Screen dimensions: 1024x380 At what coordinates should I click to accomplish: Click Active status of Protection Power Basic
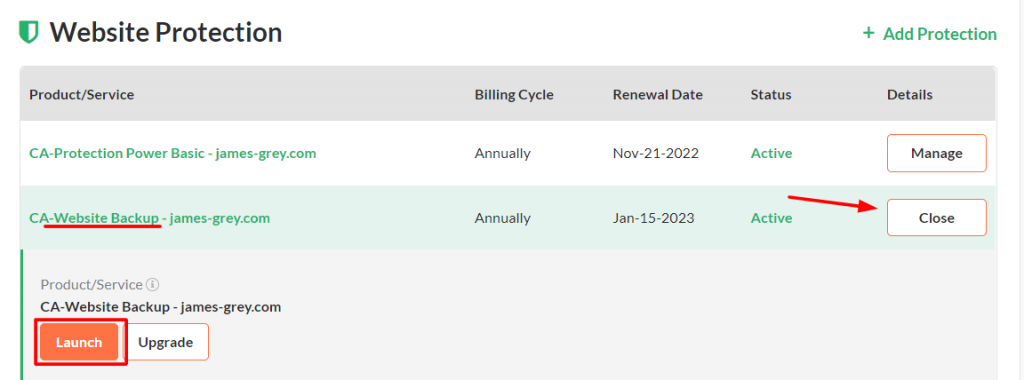[771, 154]
